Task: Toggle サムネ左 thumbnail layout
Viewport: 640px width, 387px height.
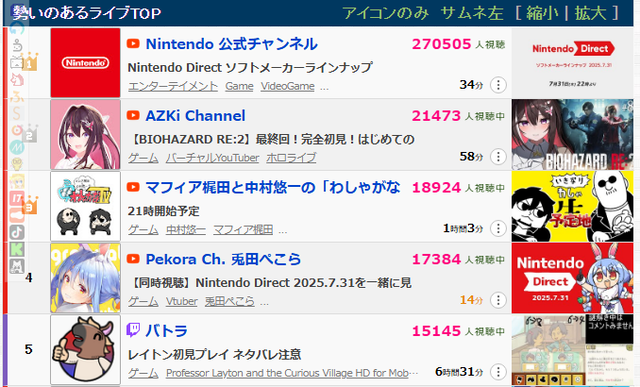Action: [x=472, y=13]
